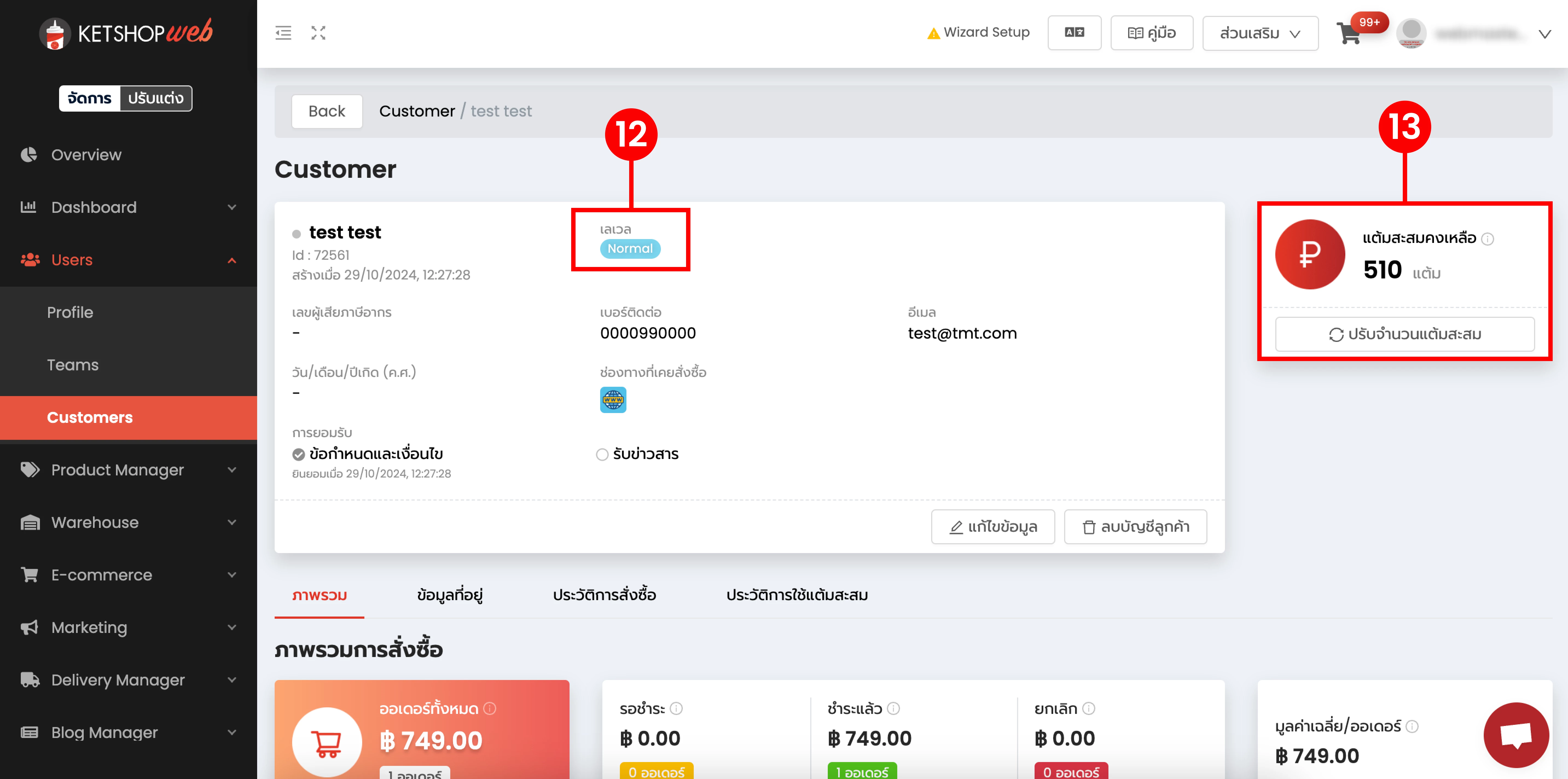Click the website order channel globe icon
The image size is (1568, 779).
[x=613, y=400]
